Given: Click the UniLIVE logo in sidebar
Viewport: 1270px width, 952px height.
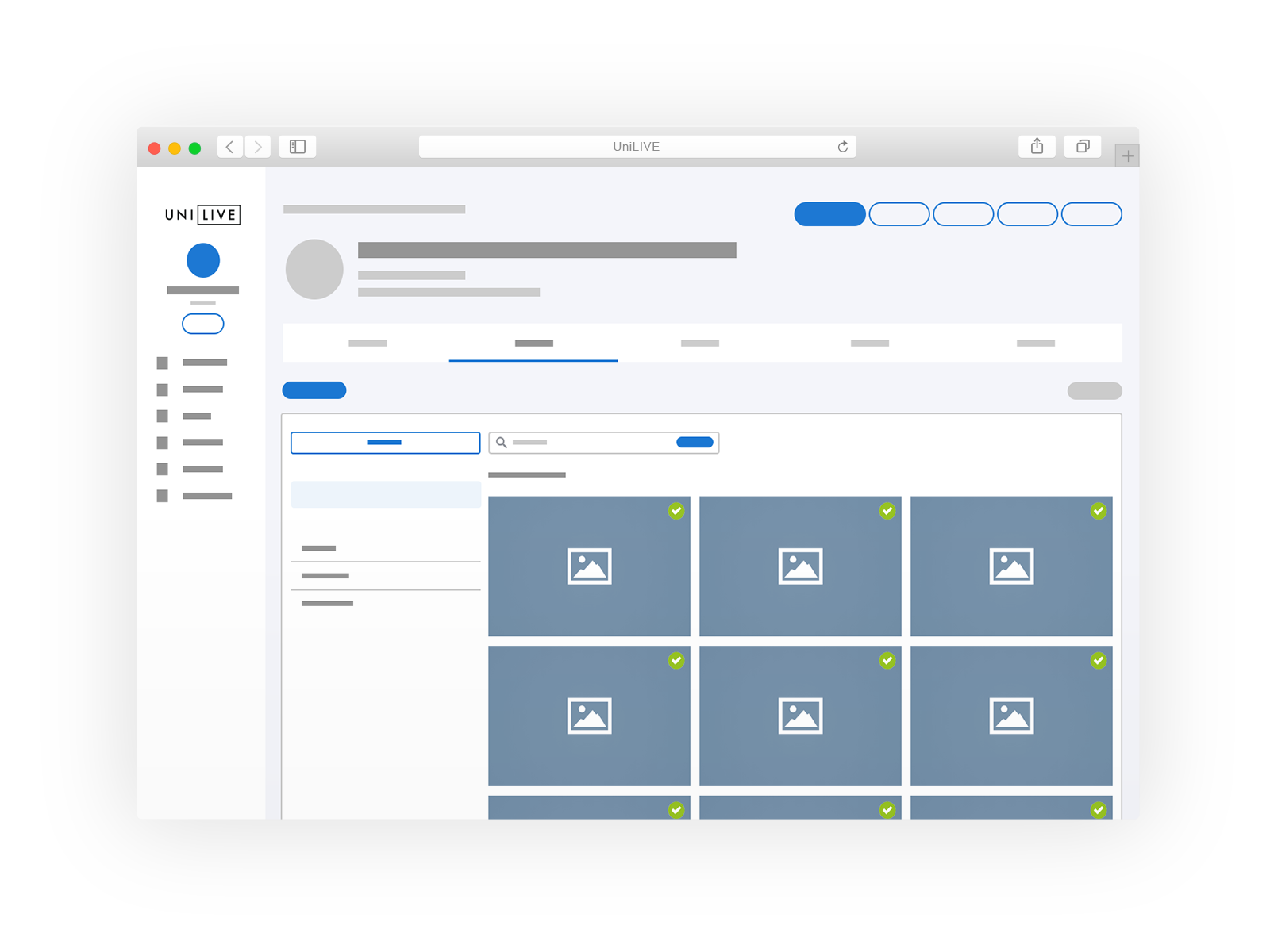Looking at the screenshot, I should click(x=202, y=215).
